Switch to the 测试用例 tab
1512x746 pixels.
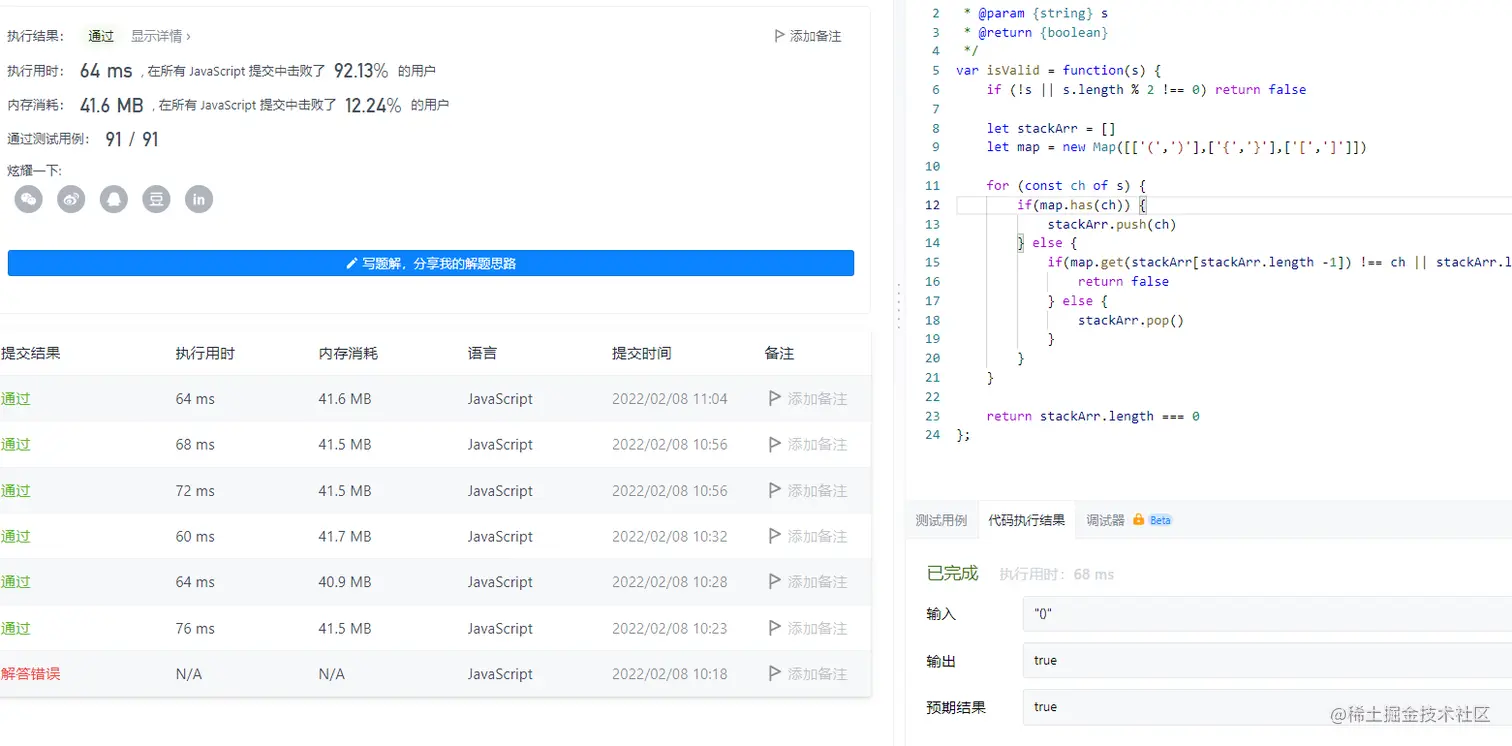(x=941, y=520)
